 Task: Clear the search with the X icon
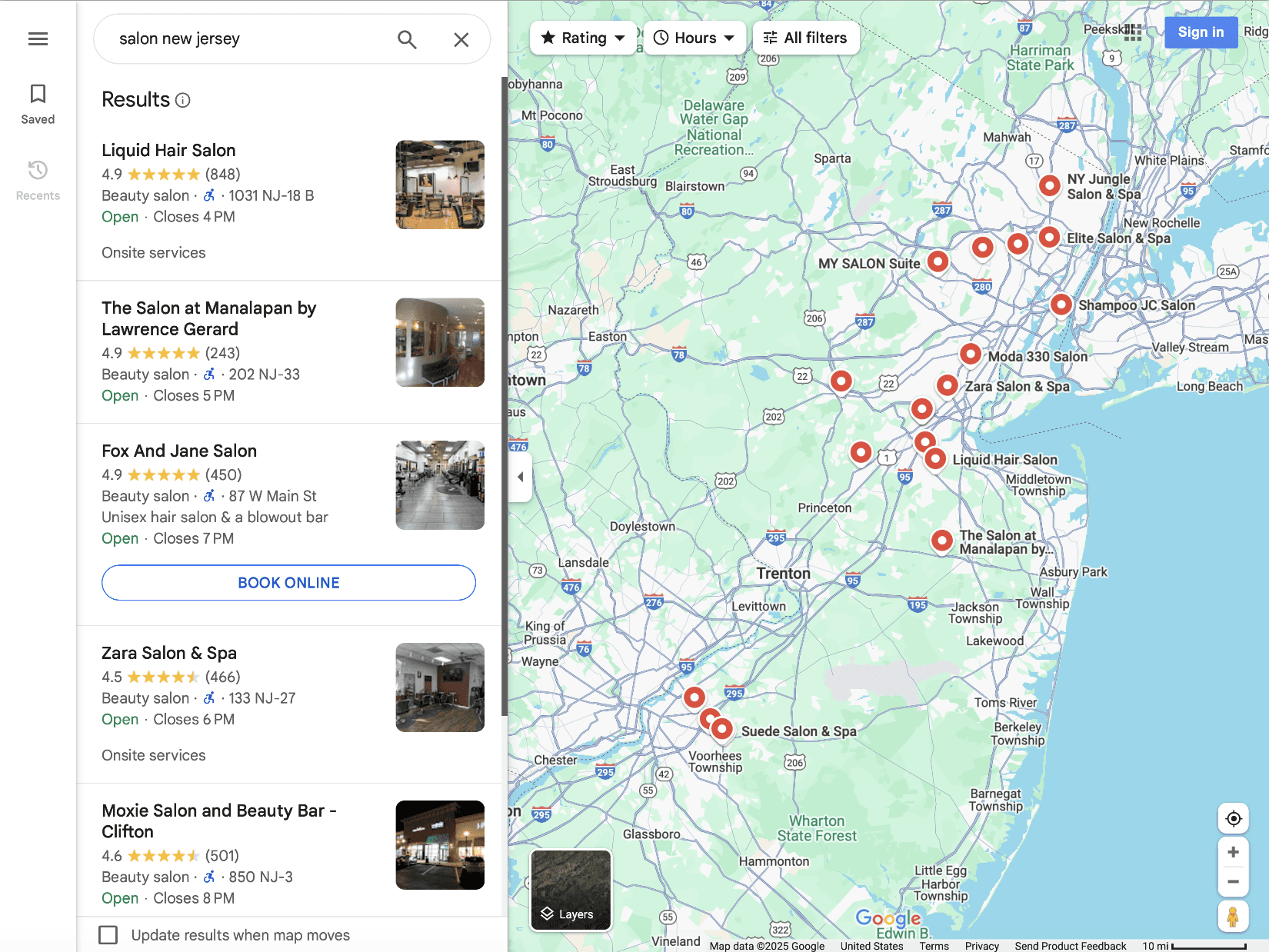point(461,38)
